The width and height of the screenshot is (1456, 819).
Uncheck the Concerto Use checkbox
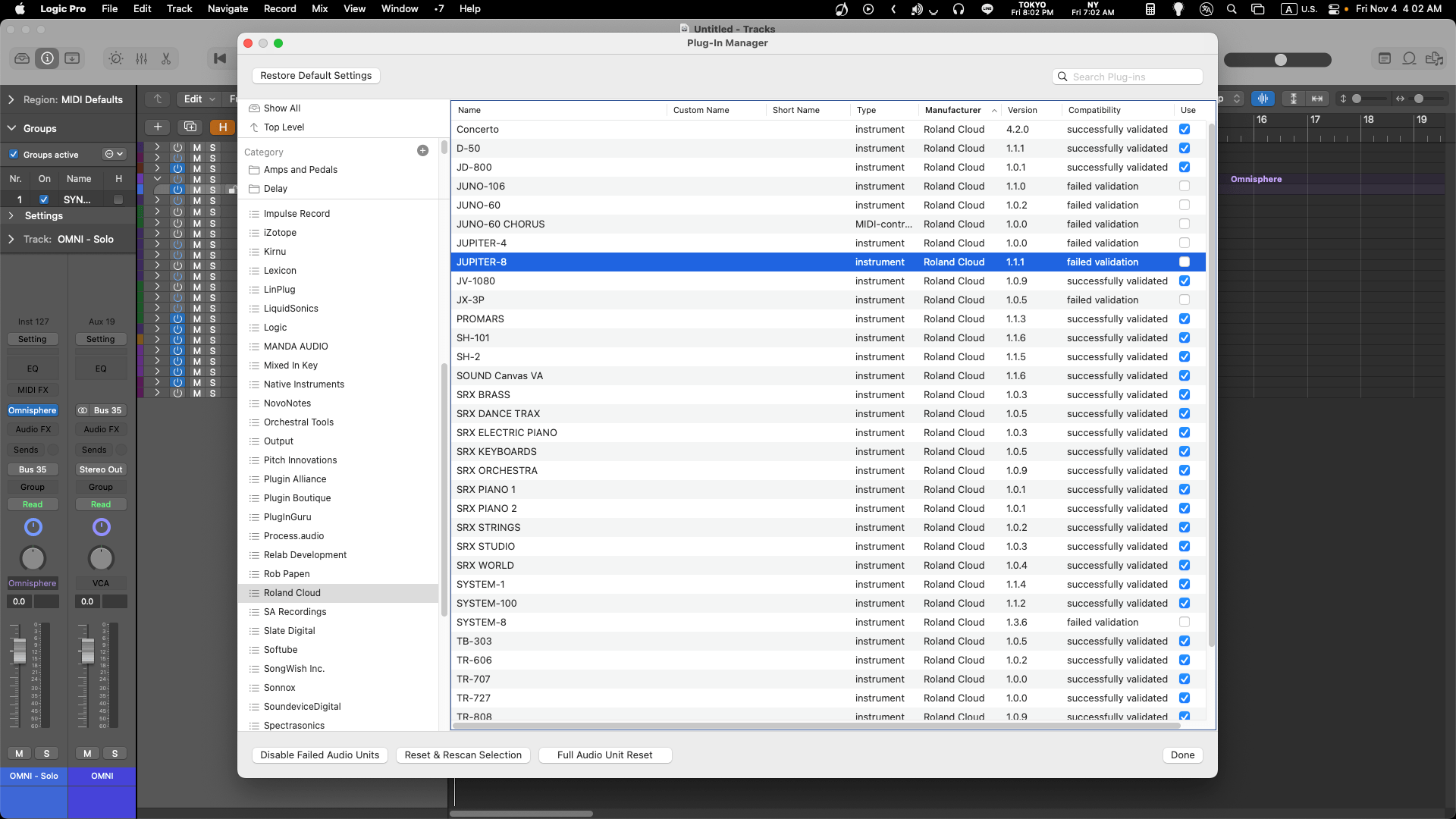click(x=1184, y=130)
